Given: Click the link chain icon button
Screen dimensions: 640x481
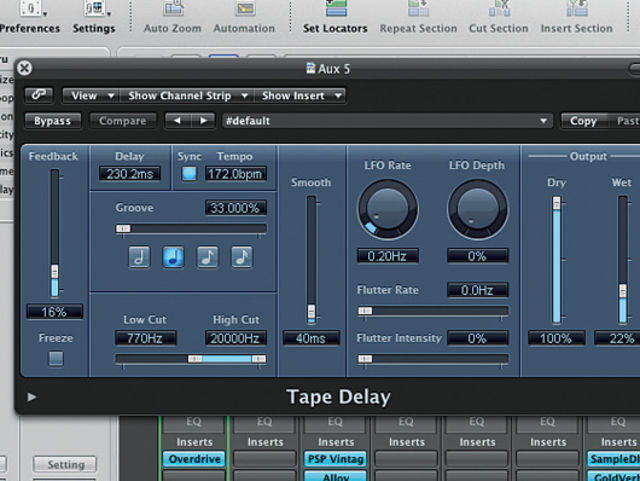Looking at the screenshot, I should [39, 95].
